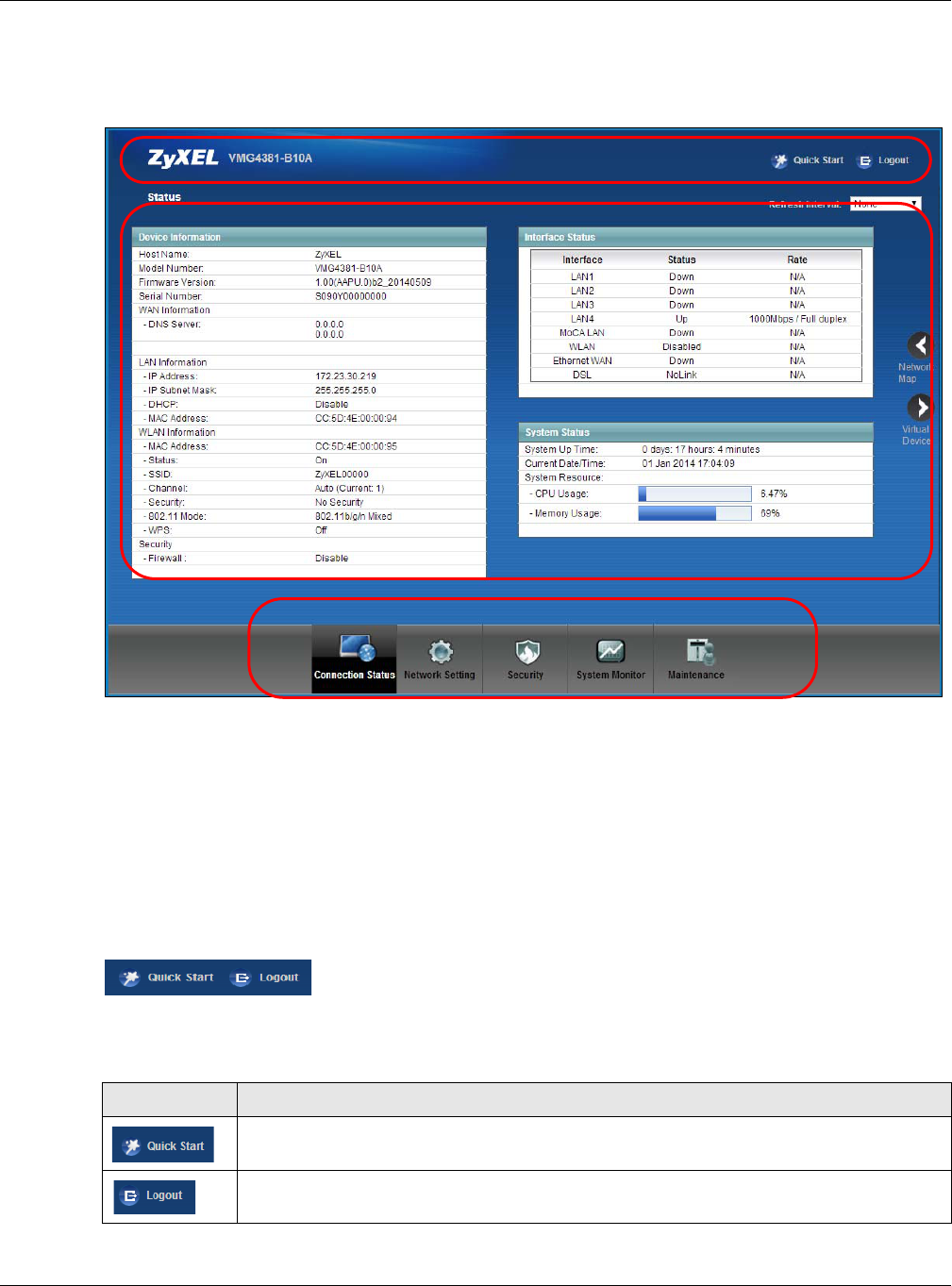
Task: Click the Interface Status panel header
Action: (x=695, y=237)
